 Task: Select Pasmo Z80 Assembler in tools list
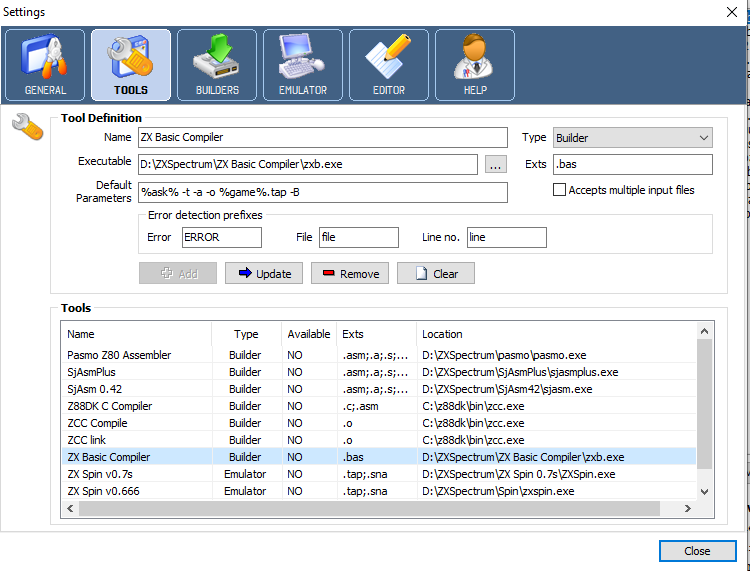(x=119, y=355)
